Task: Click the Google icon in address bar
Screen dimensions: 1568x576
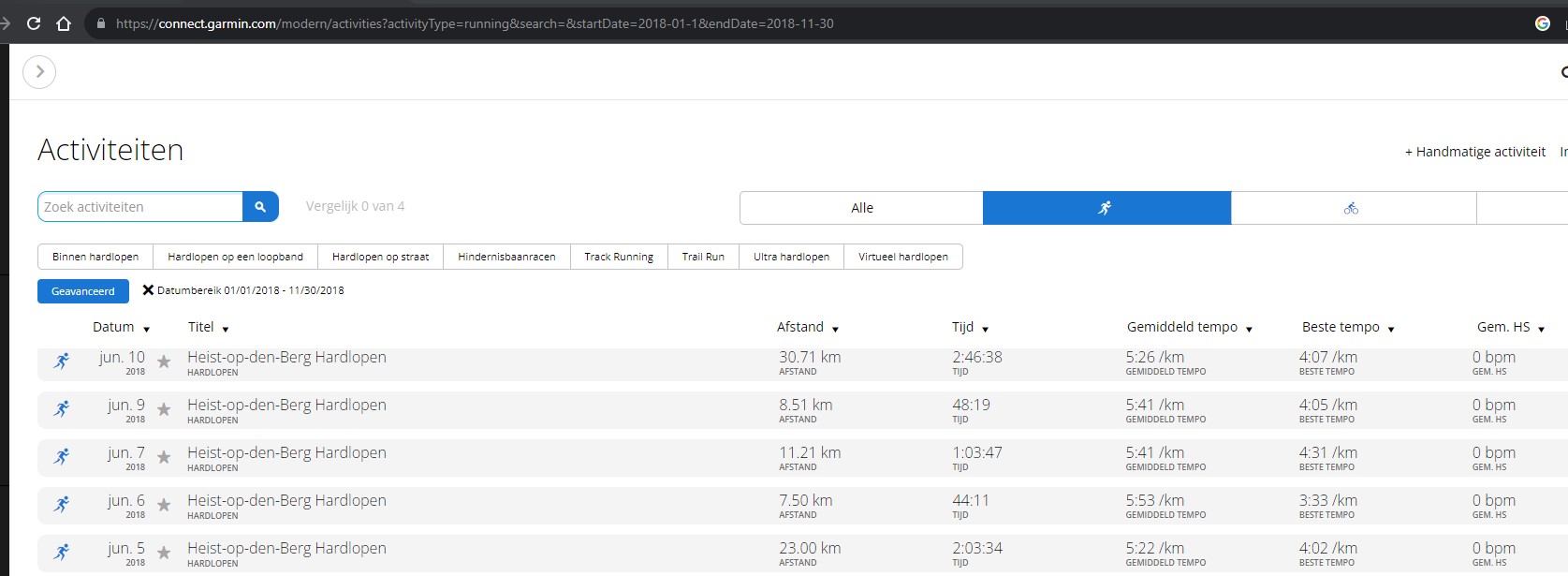Action: 1543,23
